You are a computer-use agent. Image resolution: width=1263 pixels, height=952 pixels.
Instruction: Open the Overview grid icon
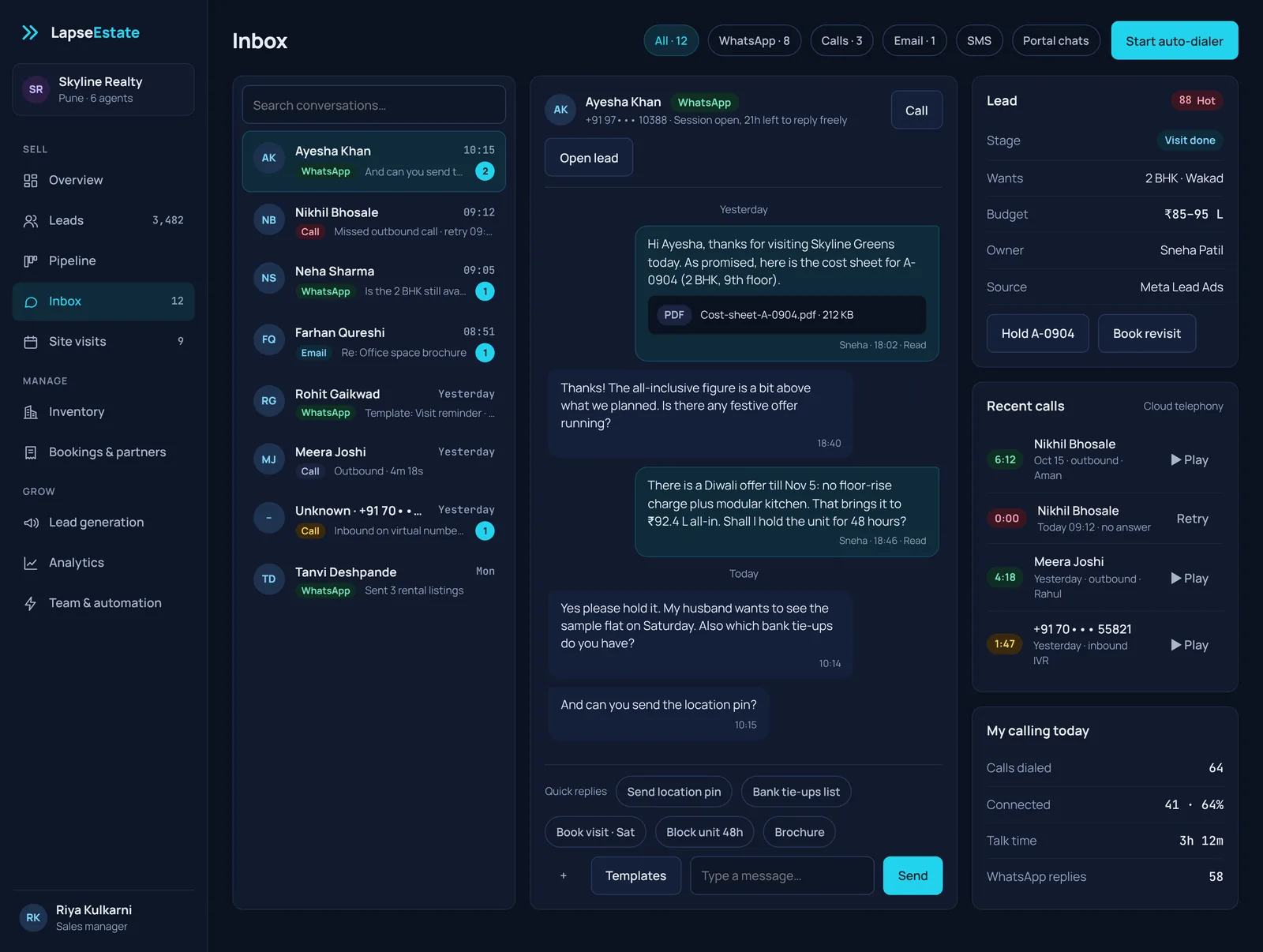pyautogui.click(x=31, y=181)
